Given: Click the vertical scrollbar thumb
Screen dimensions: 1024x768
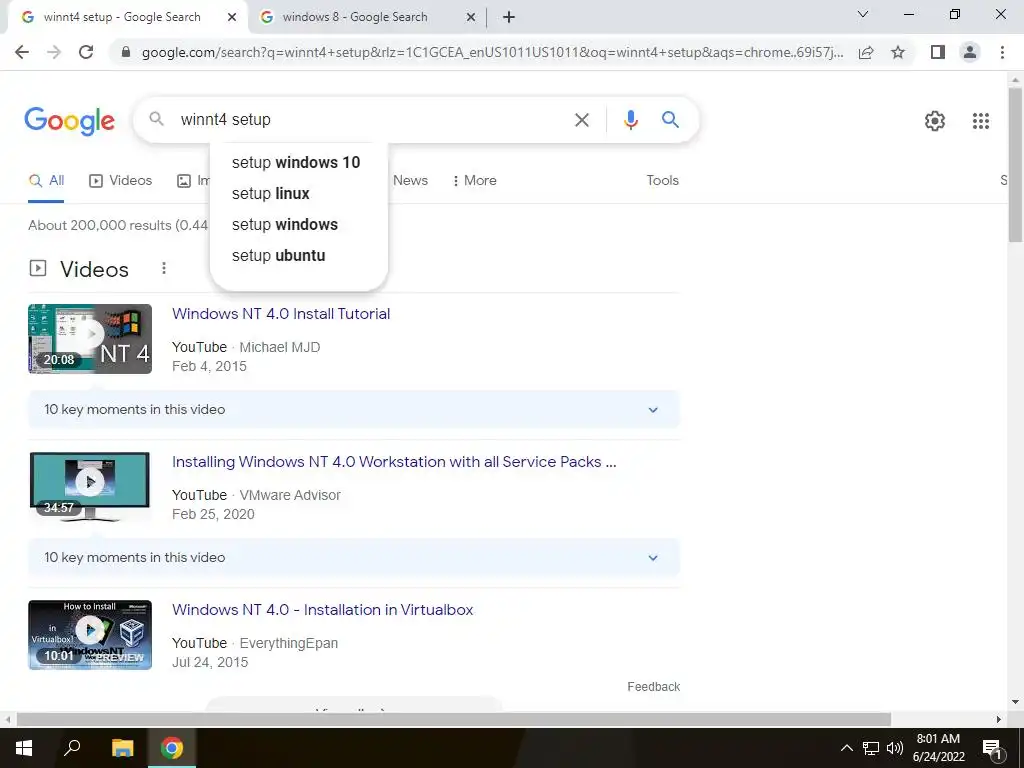Looking at the screenshot, I should point(1015,165).
